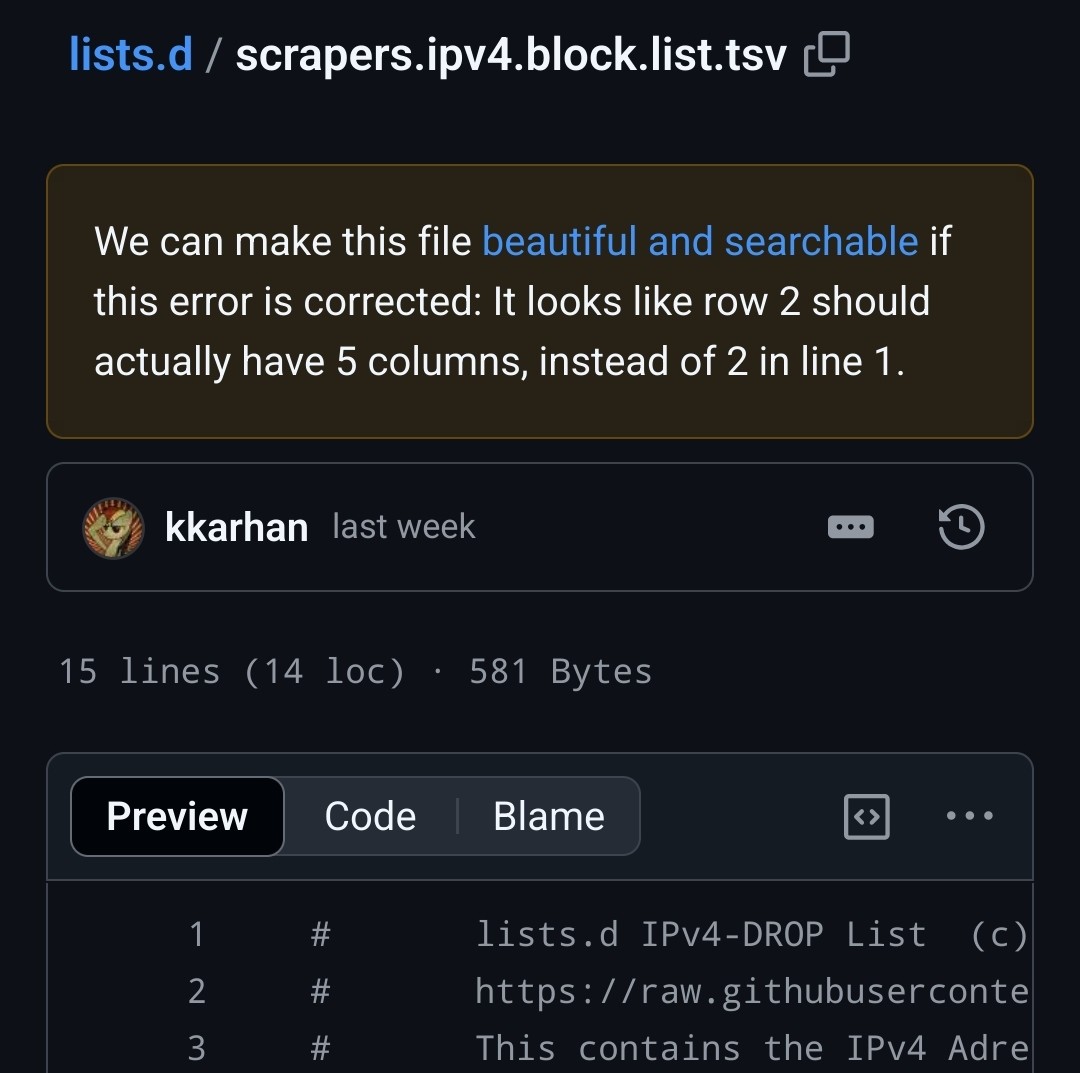Select line number 2 in the file
Screen dimensions: 1080x1073
[x=196, y=991]
